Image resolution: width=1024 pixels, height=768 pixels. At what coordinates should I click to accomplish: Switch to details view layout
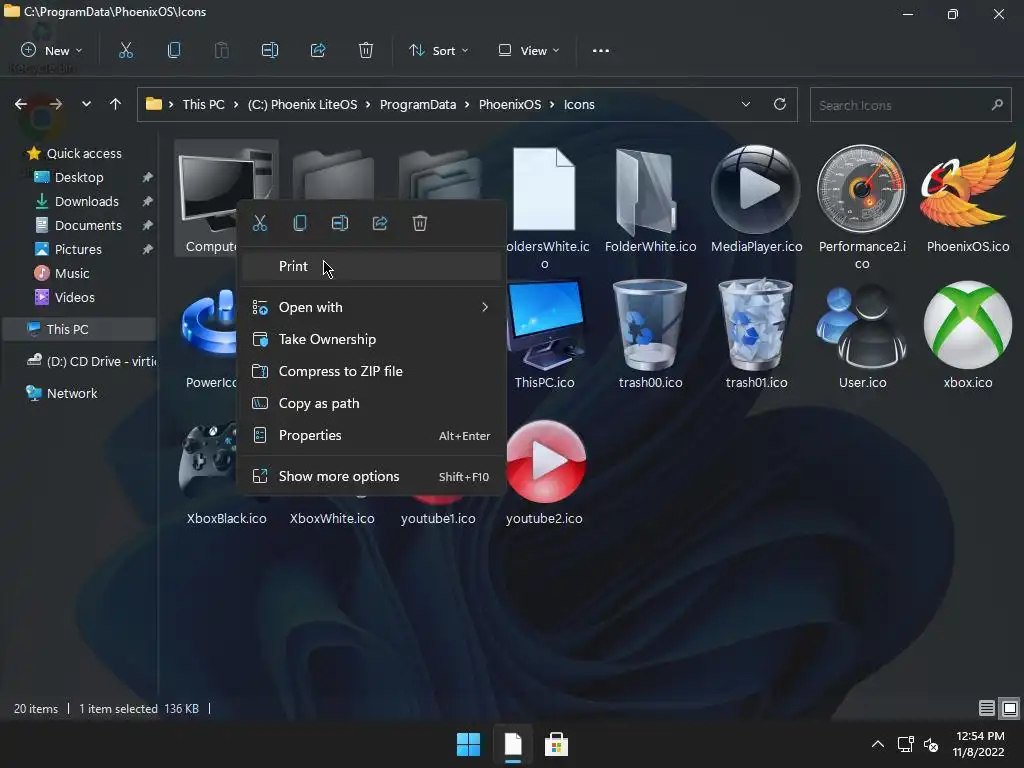click(987, 708)
